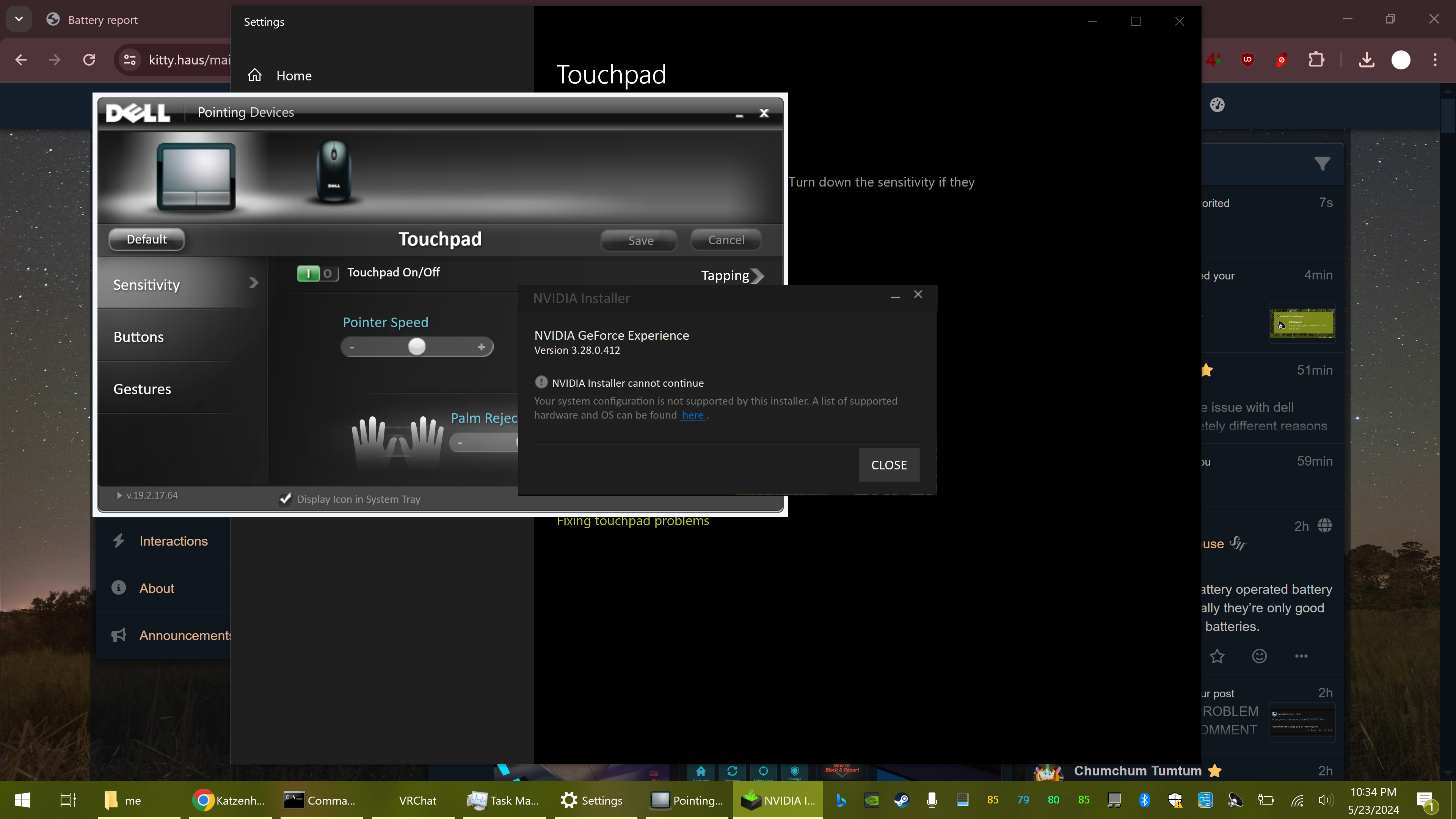Click the Steam tray icon
Screen dimensions: 1456x819
click(902, 800)
